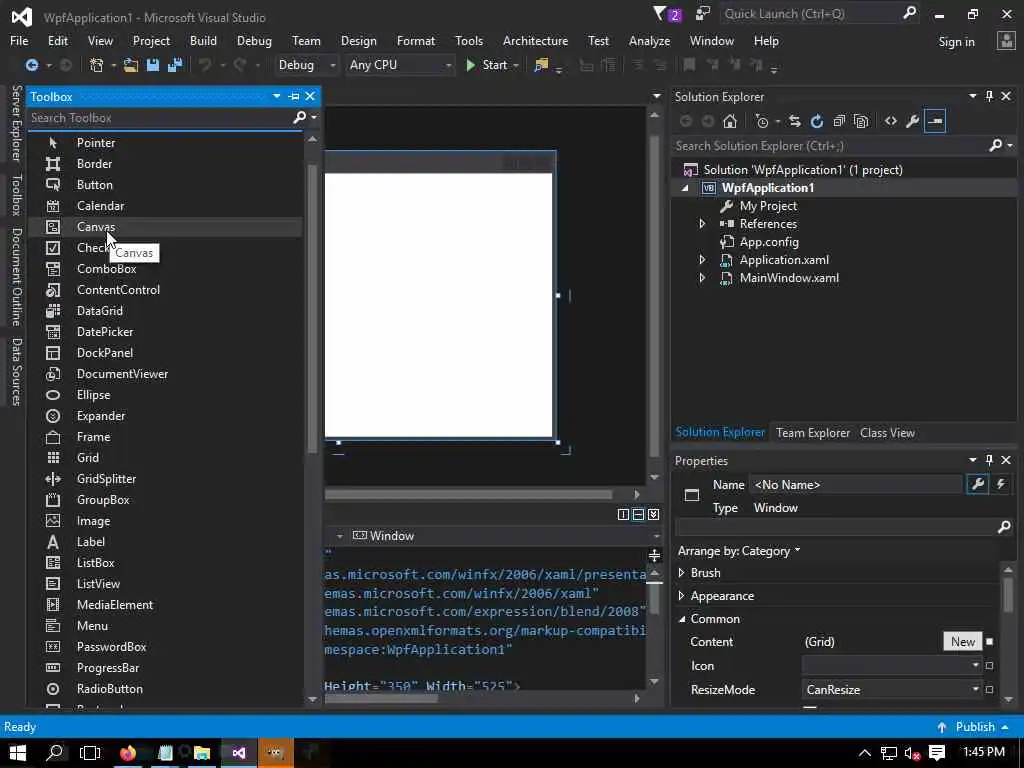This screenshot has width=1024, height=768.
Task: Select the DataGrid control in Toolbox
Action: click(165, 311)
